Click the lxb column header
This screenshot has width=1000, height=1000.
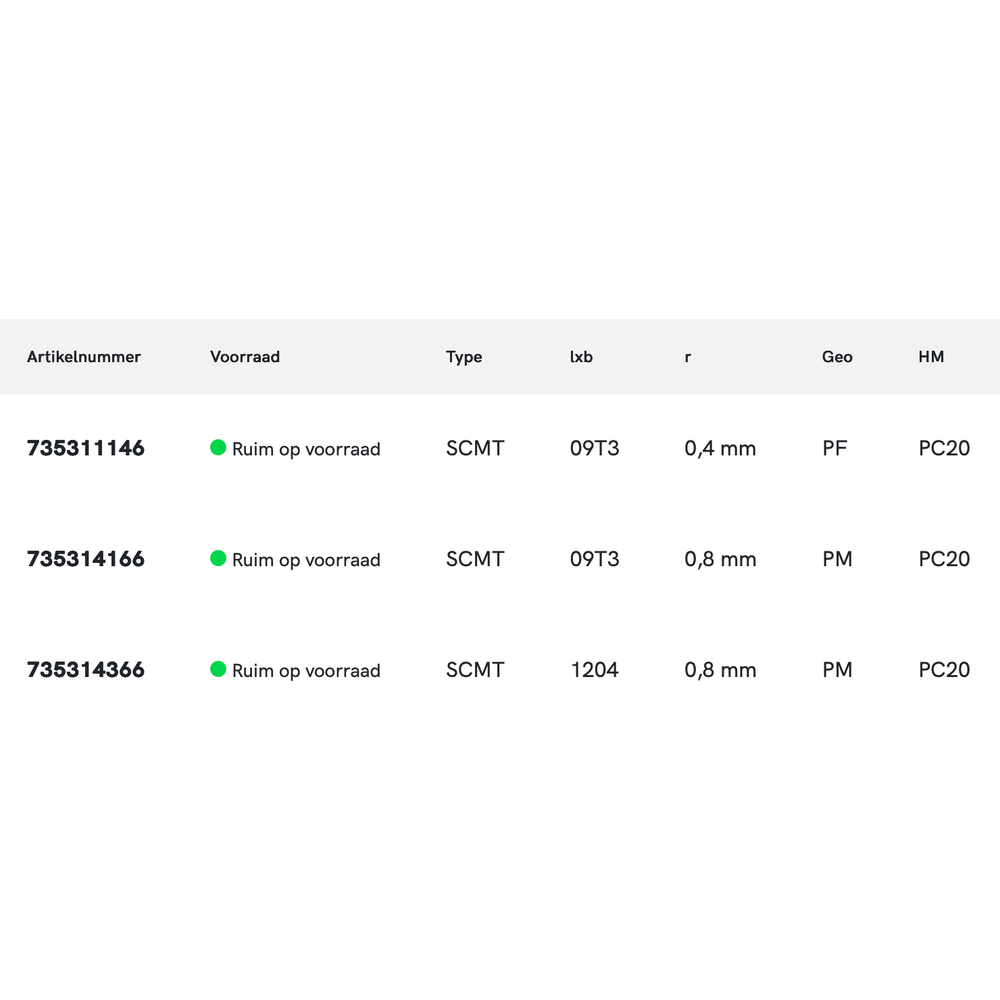tap(581, 357)
